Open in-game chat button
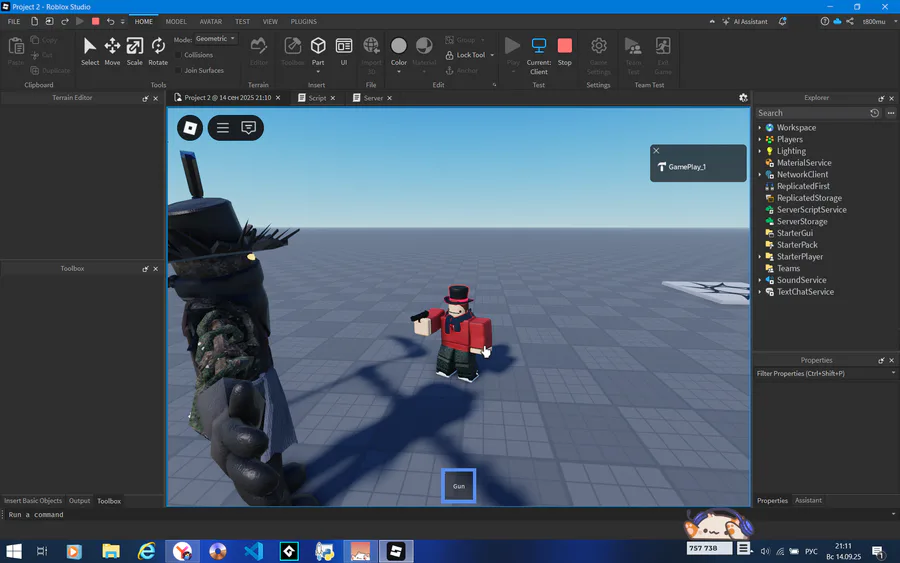900x563 pixels. point(249,127)
